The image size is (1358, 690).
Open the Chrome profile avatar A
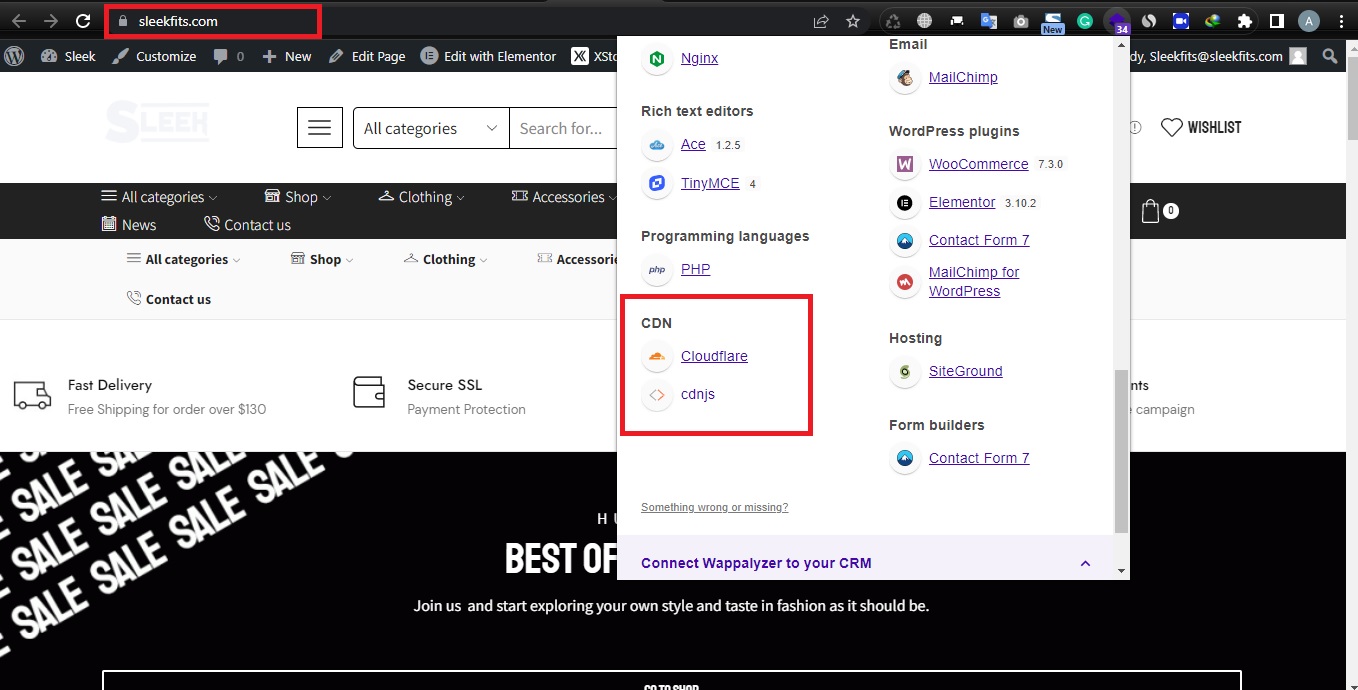[1309, 21]
